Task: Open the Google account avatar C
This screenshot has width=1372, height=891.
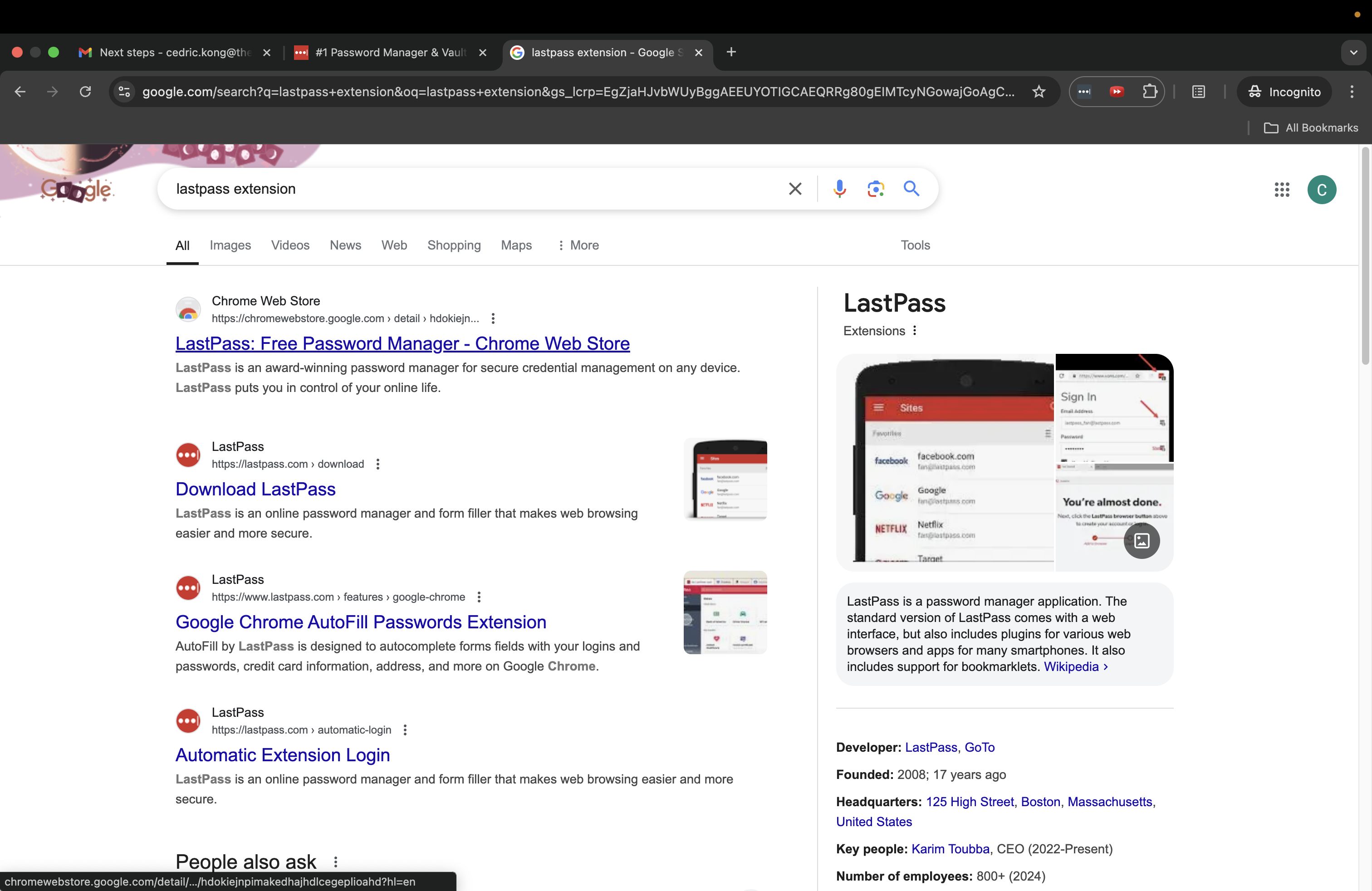Action: point(1322,190)
